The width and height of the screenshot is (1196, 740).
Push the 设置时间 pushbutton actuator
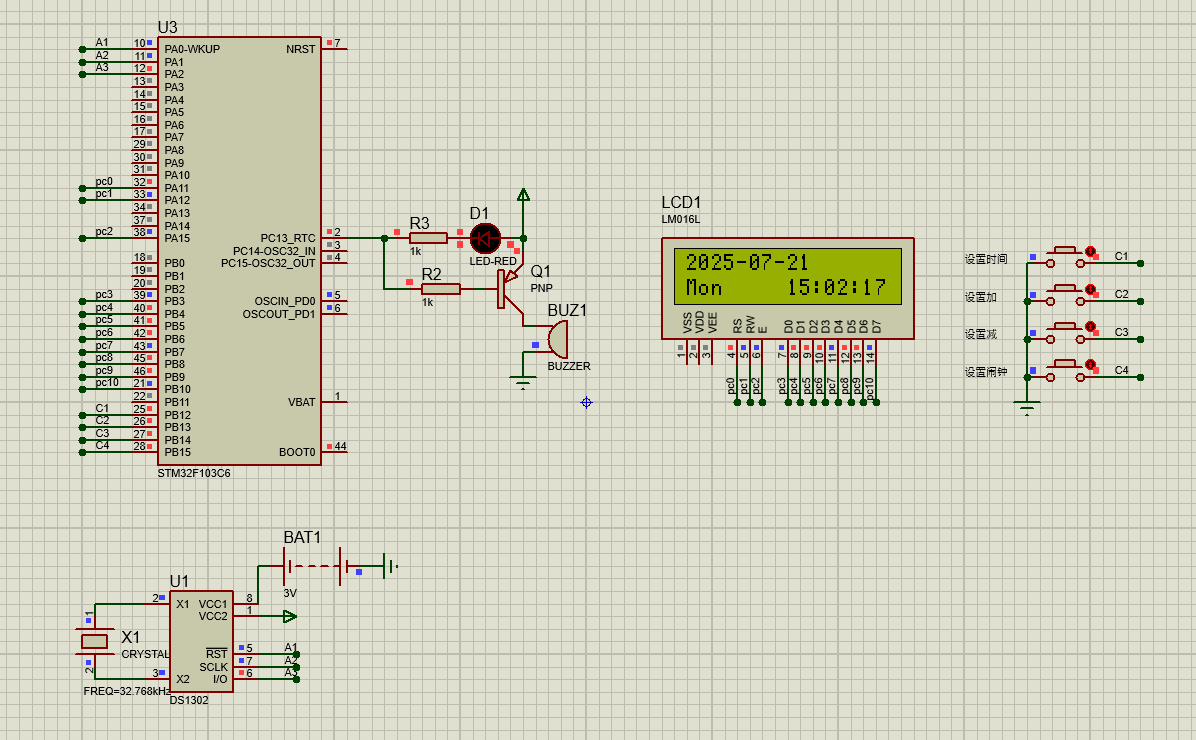[x=1066, y=250]
